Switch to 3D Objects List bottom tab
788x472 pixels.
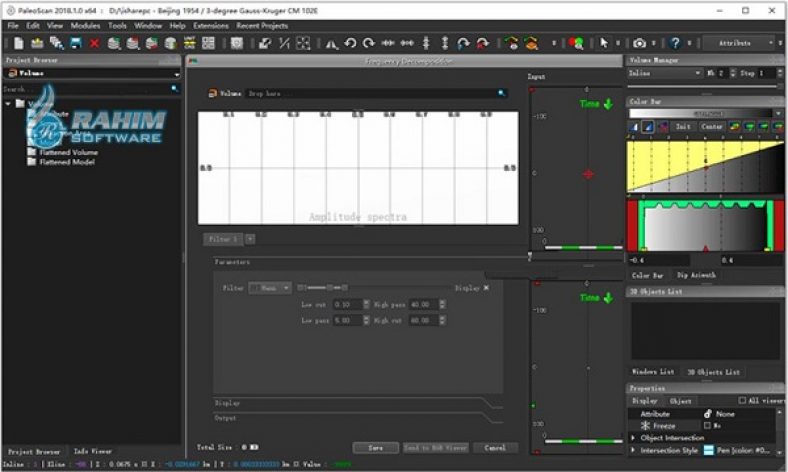[x=713, y=372]
